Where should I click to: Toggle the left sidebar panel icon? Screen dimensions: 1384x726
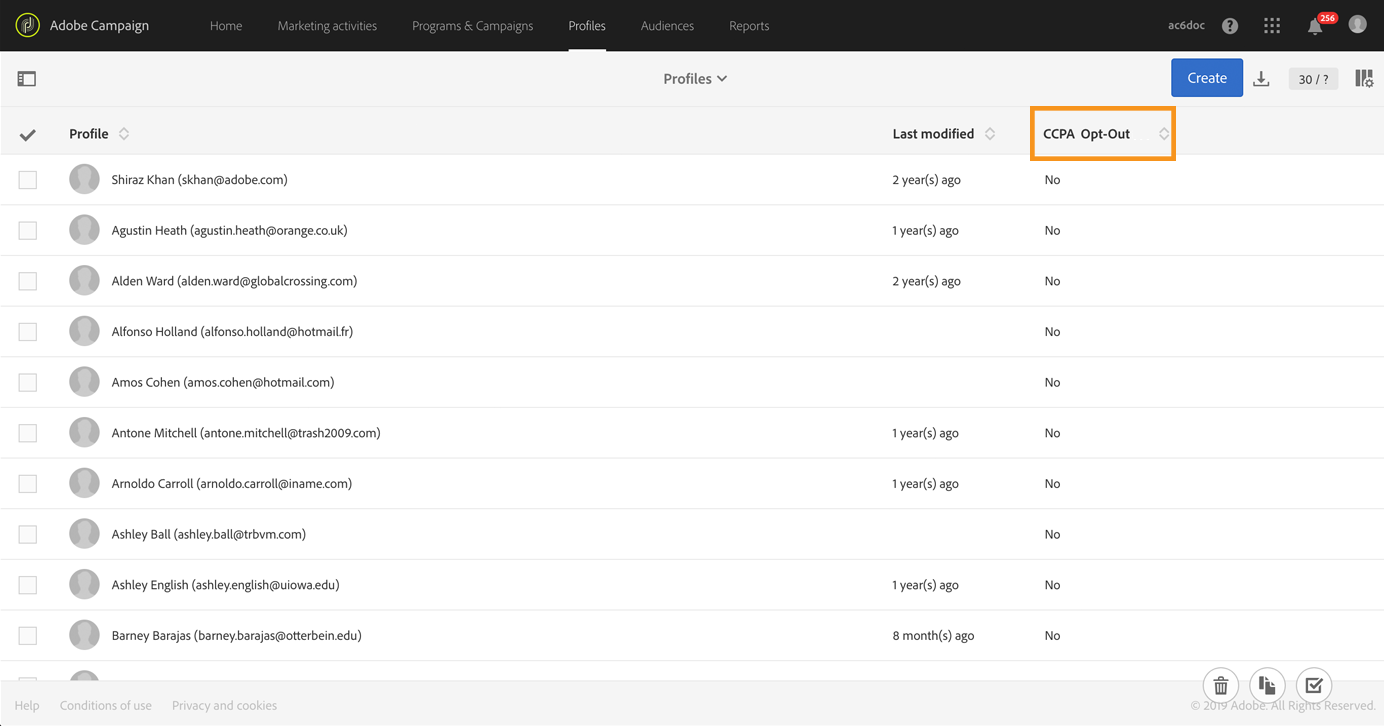[27, 79]
